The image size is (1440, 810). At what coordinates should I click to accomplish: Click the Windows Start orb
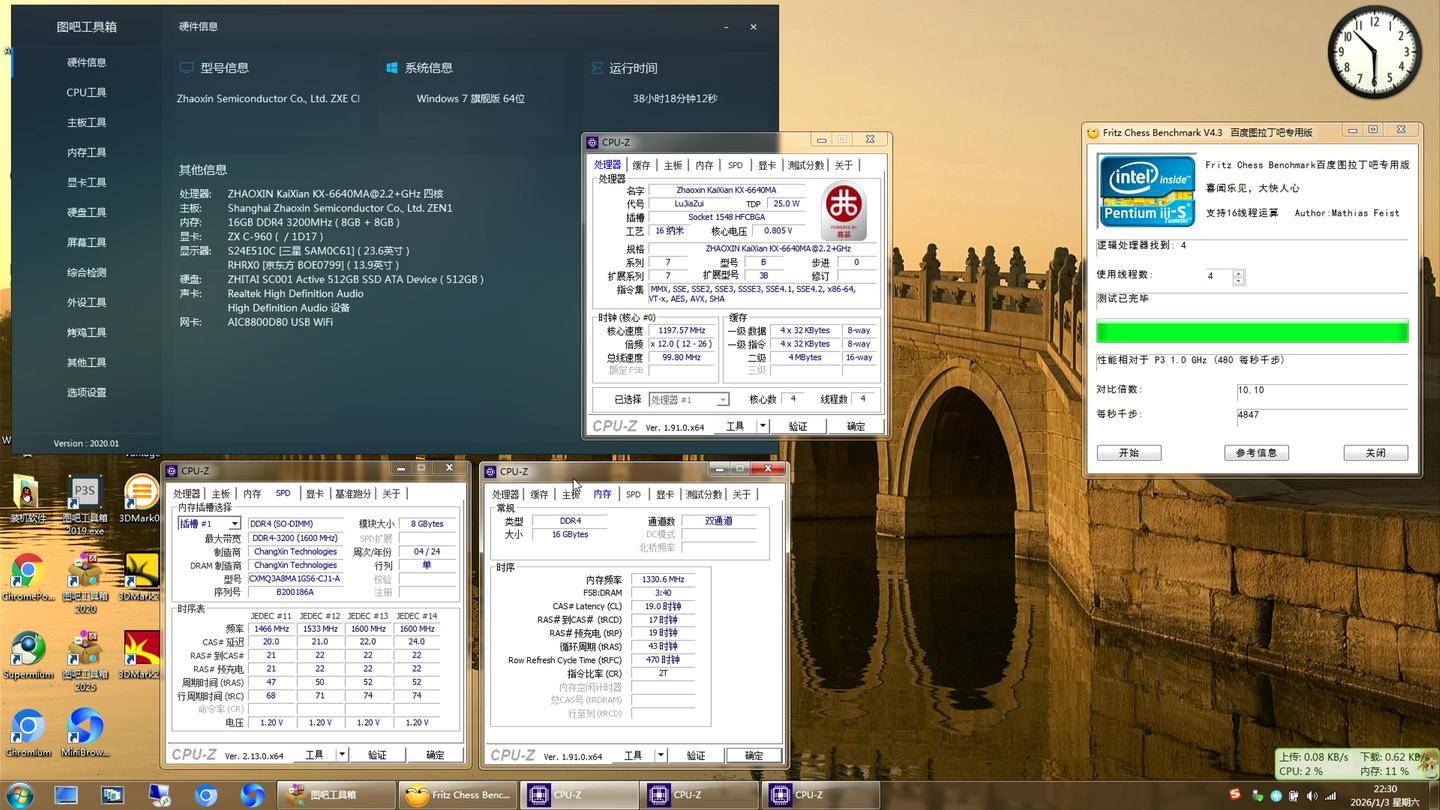pos(19,795)
